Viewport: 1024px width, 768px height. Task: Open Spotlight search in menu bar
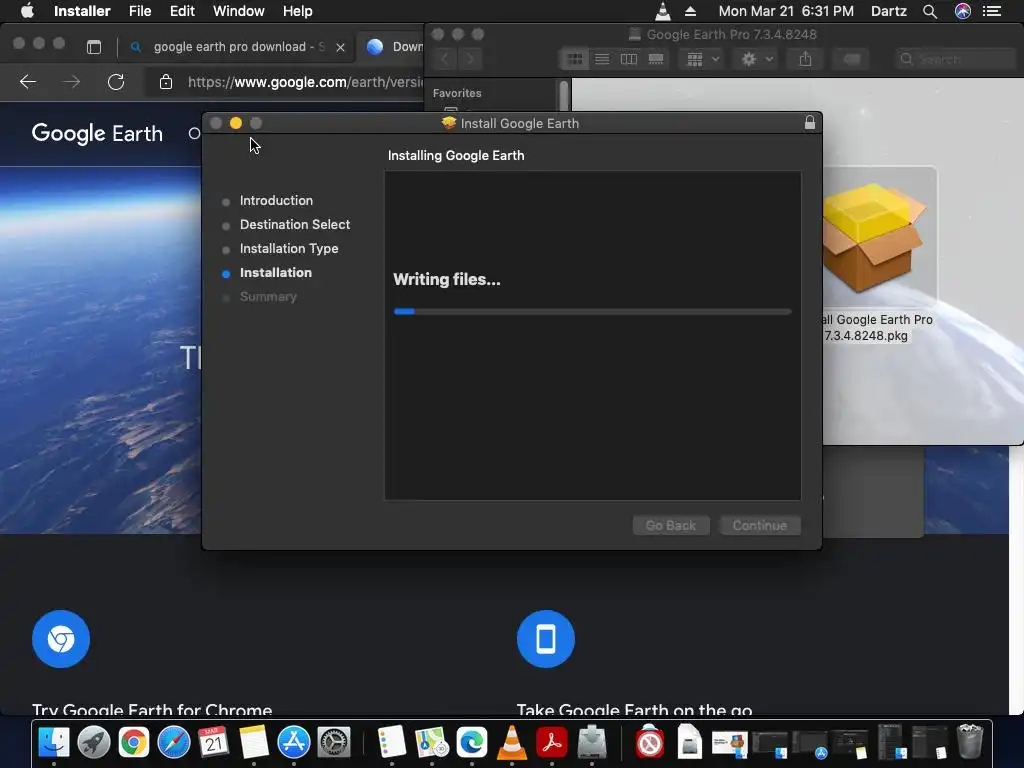pos(930,11)
